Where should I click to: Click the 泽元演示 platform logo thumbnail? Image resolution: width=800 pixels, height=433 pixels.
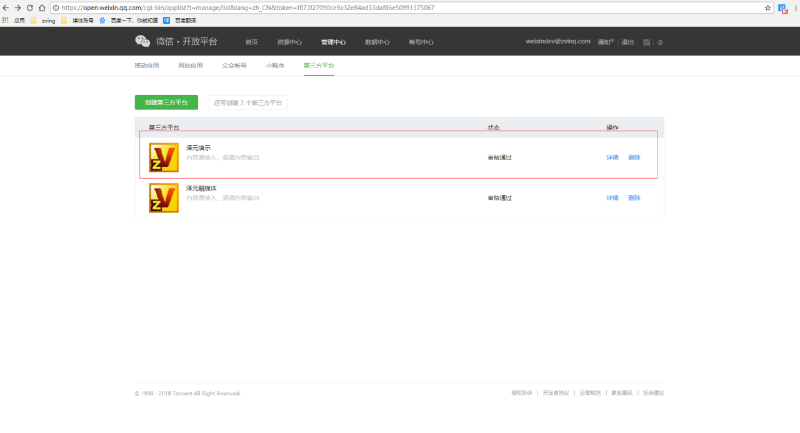[164, 158]
